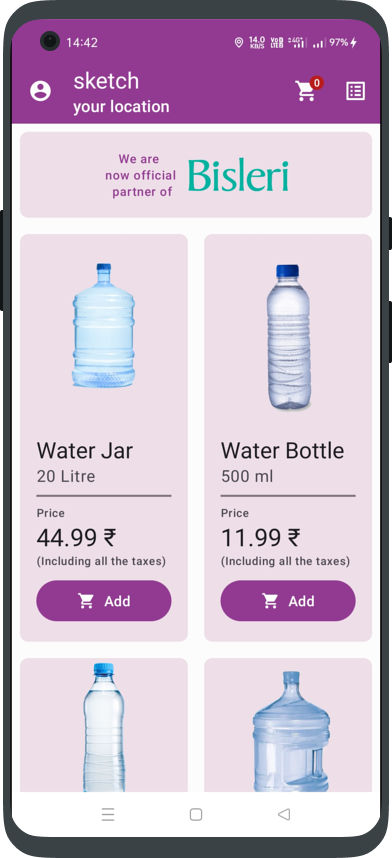Tap the Android back navigation triangle
The width and height of the screenshot is (392, 858).
pyautogui.click(x=284, y=814)
